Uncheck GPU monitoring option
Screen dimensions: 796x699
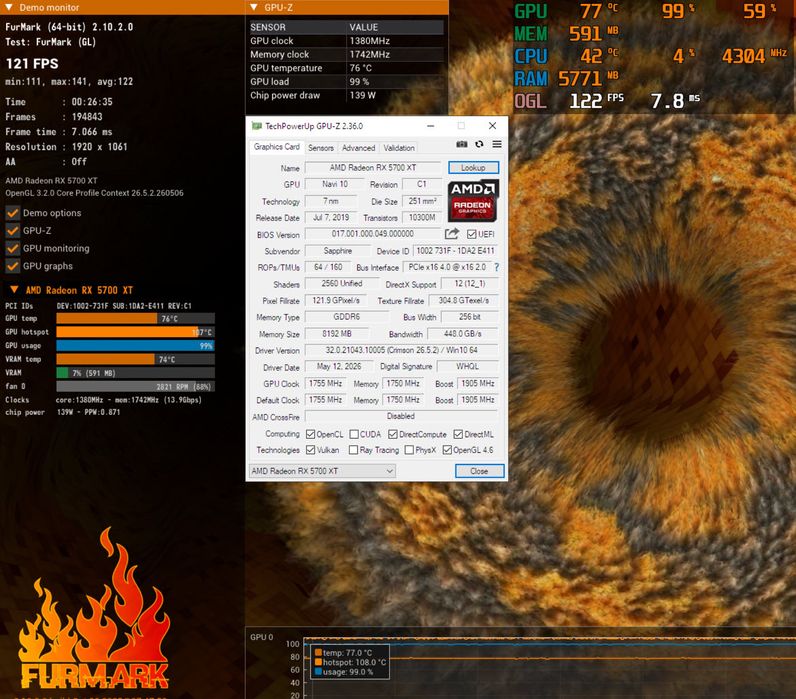(x=13, y=249)
